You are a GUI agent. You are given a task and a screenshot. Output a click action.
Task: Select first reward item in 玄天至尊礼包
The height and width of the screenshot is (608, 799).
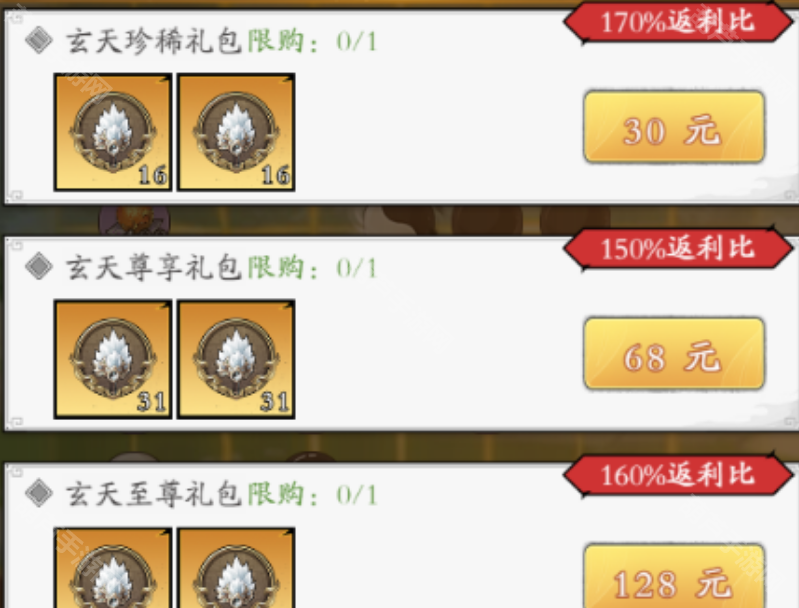(x=113, y=568)
